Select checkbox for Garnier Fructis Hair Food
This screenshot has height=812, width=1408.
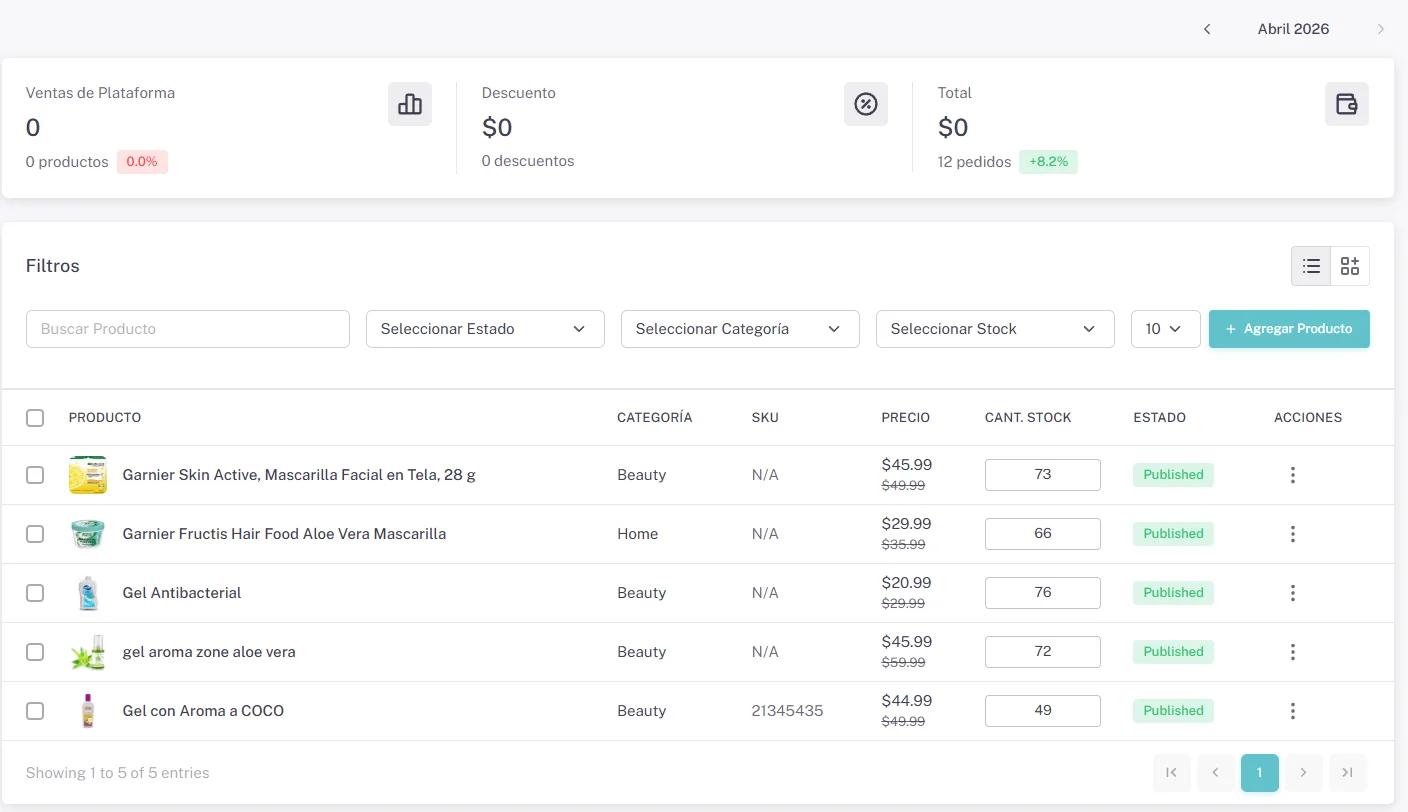tap(35, 534)
